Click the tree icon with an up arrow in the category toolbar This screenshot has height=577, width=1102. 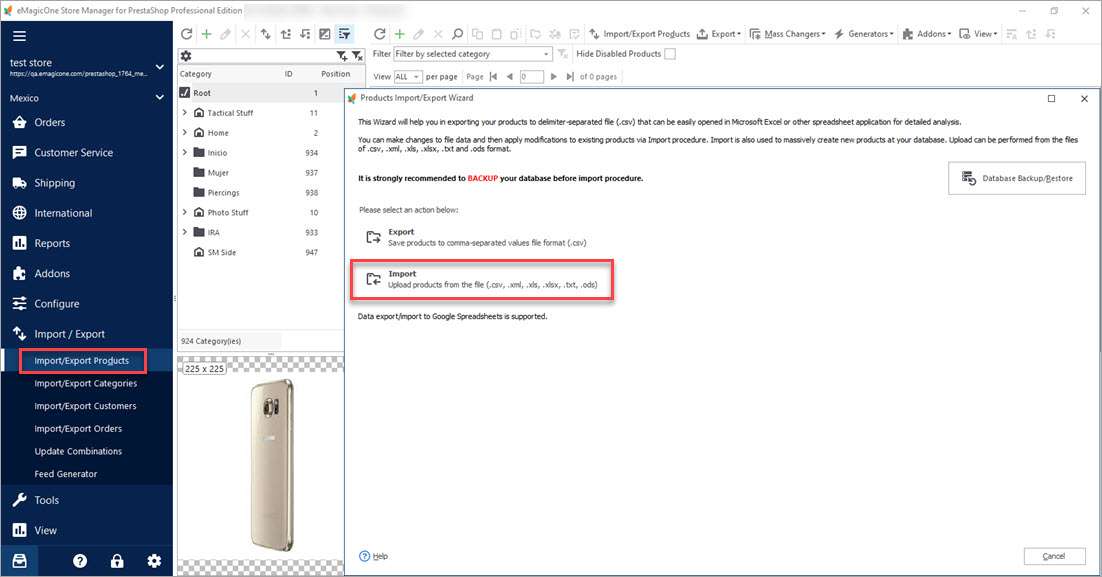[x=285, y=34]
